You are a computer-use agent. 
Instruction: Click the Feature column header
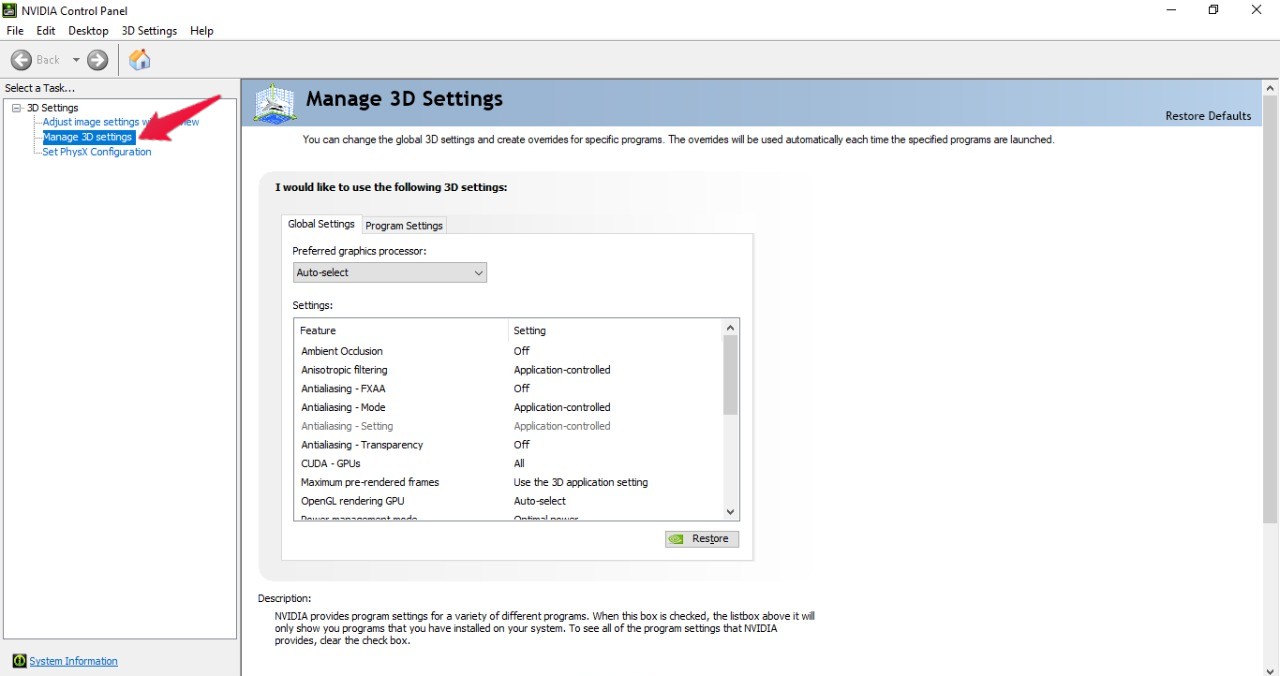[401, 330]
